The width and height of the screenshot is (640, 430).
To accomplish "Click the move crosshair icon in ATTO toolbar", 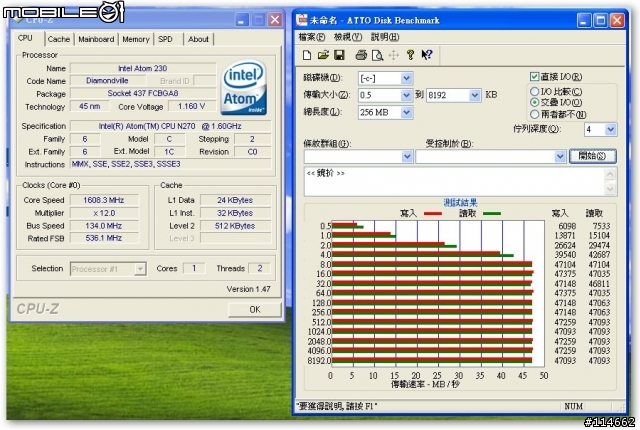I will pos(393,55).
